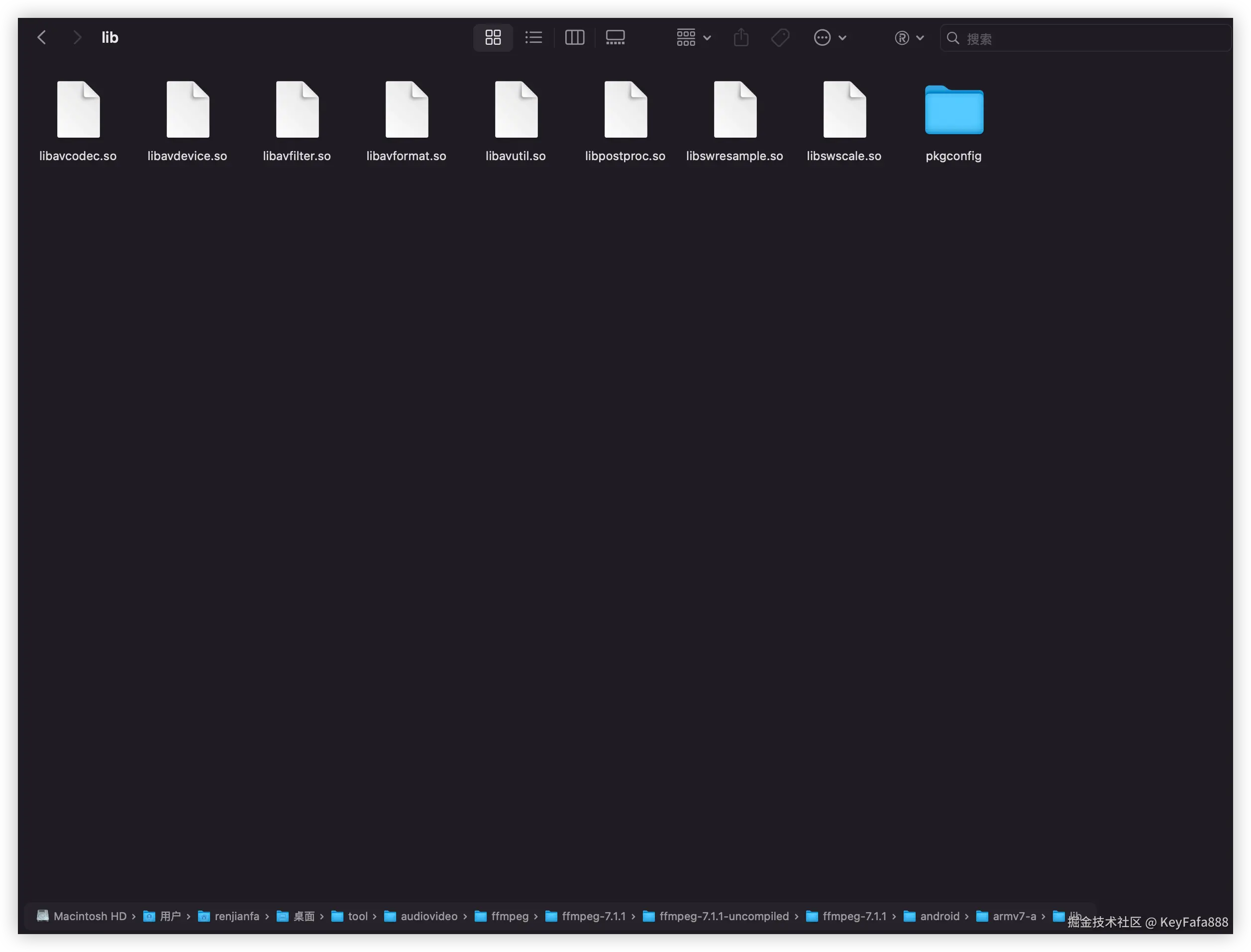The image size is (1251, 952).
Task: Click the forward navigation chevron
Action: [77, 37]
